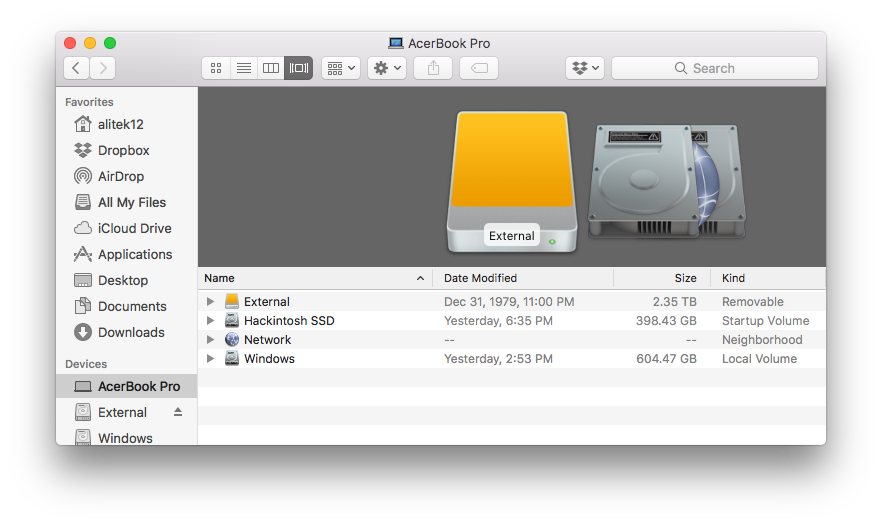
Task: Sort by the Kind column header
Action: 768,278
